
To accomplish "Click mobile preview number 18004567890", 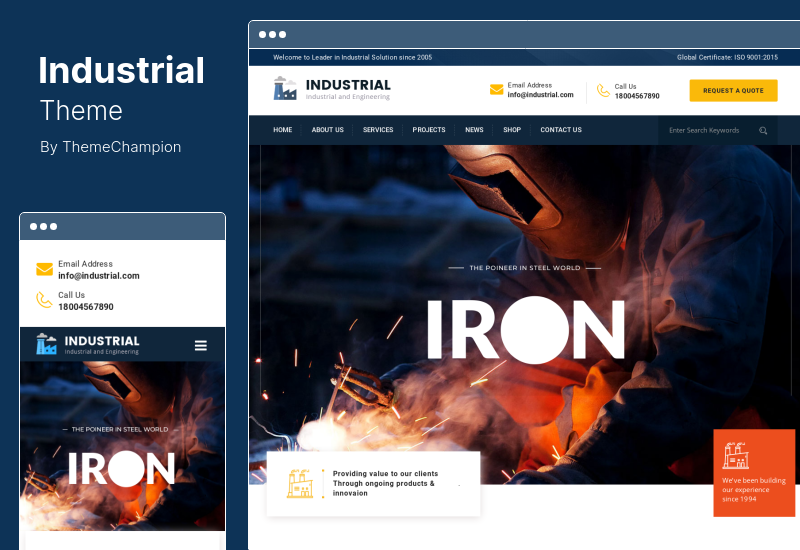I will pyautogui.click(x=86, y=307).
